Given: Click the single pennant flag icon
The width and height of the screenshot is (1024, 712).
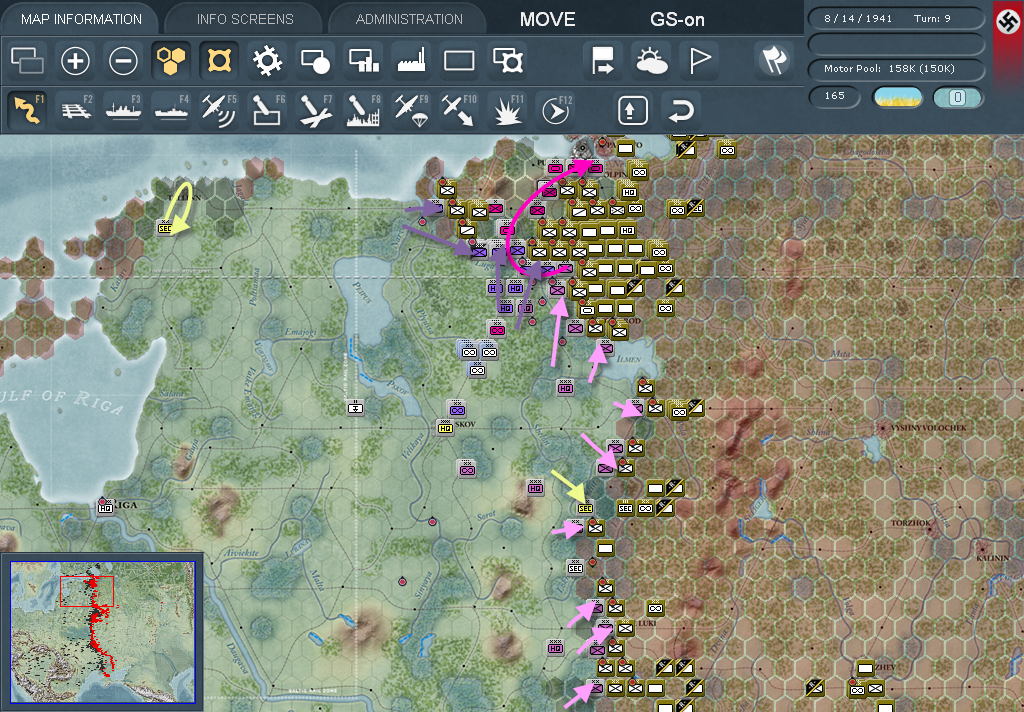Looking at the screenshot, I should 699,61.
